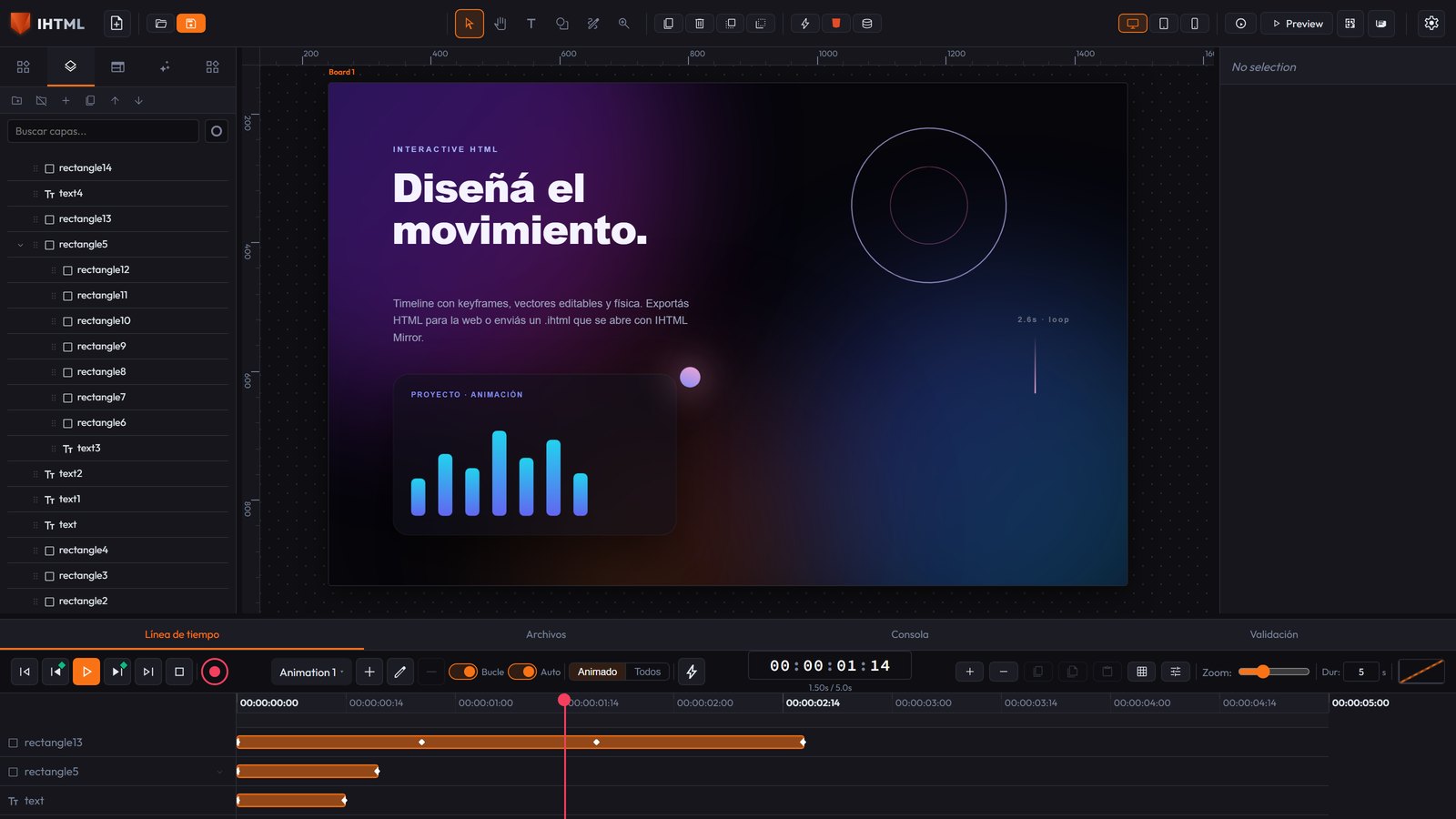
Task: Toggle checkbox of rectangle13 timeline track
Action: [13, 743]
